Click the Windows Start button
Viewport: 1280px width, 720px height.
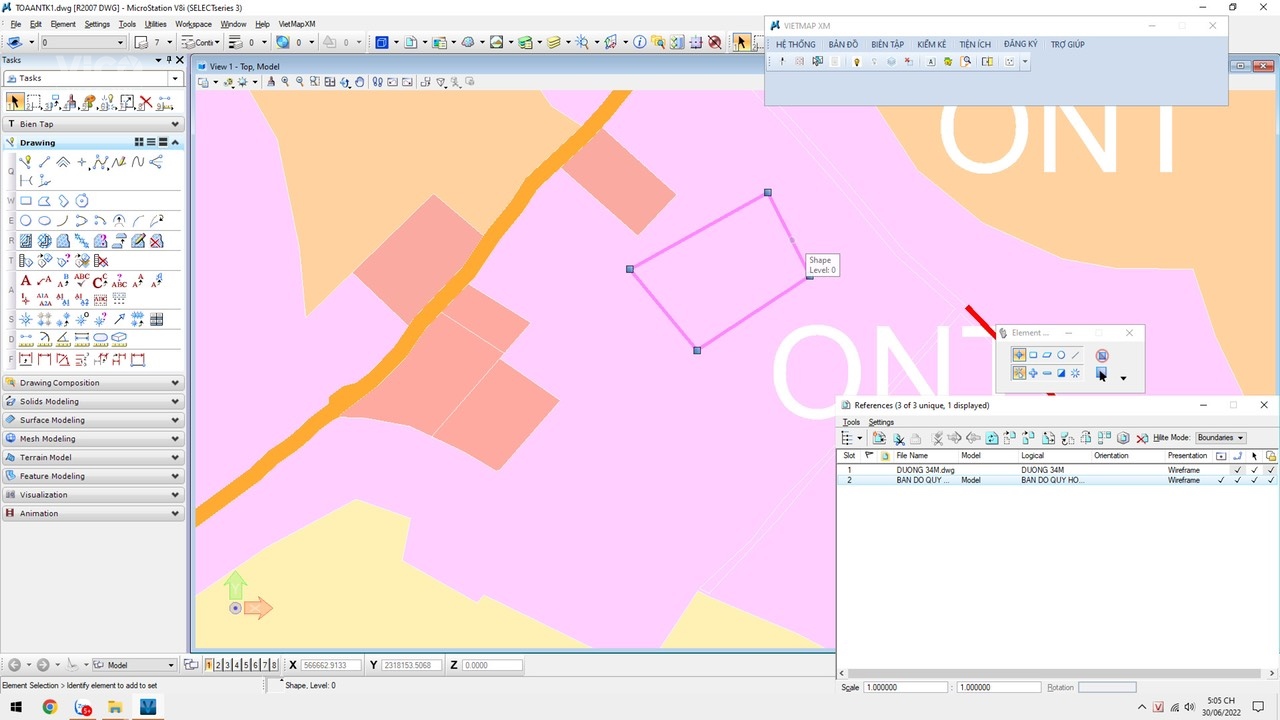16,707
